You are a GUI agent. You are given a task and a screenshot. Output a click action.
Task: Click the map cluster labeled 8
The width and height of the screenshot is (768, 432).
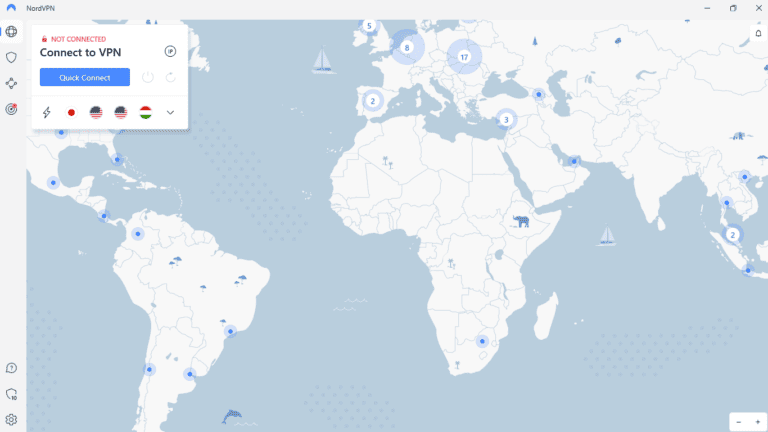click(x=407, y=48)
